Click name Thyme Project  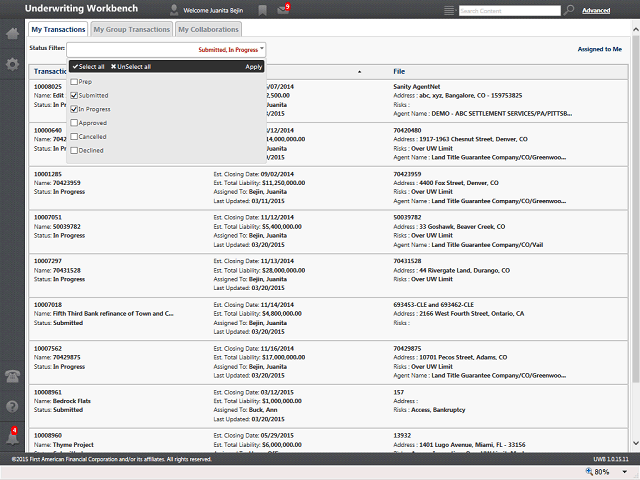pos(73,445)
